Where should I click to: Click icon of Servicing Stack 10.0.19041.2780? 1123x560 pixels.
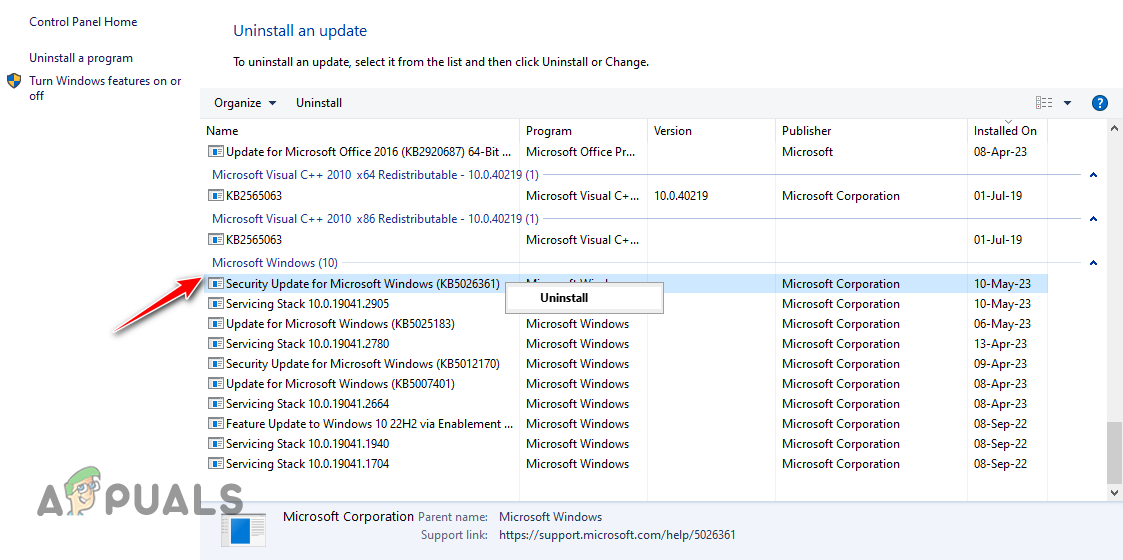click(x=216, y=344)
